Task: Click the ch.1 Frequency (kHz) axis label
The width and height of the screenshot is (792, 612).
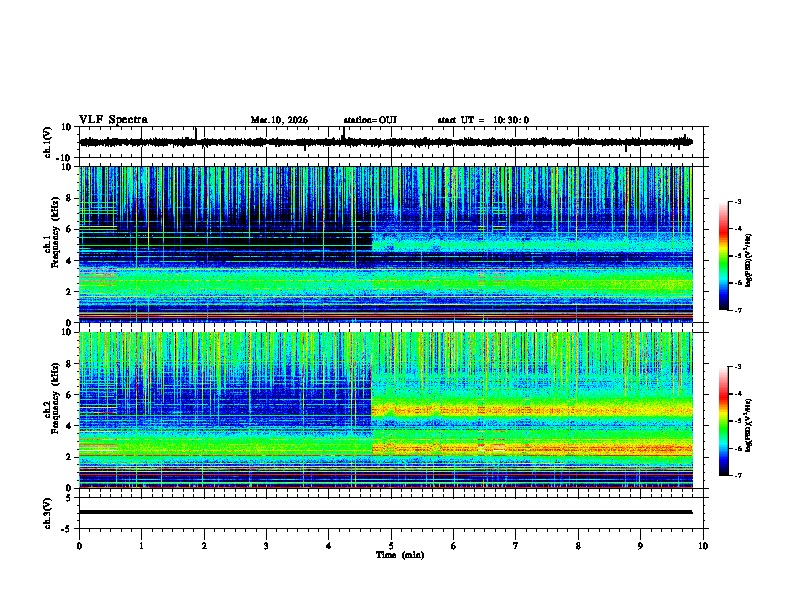Action: click(x=55, y=230)
